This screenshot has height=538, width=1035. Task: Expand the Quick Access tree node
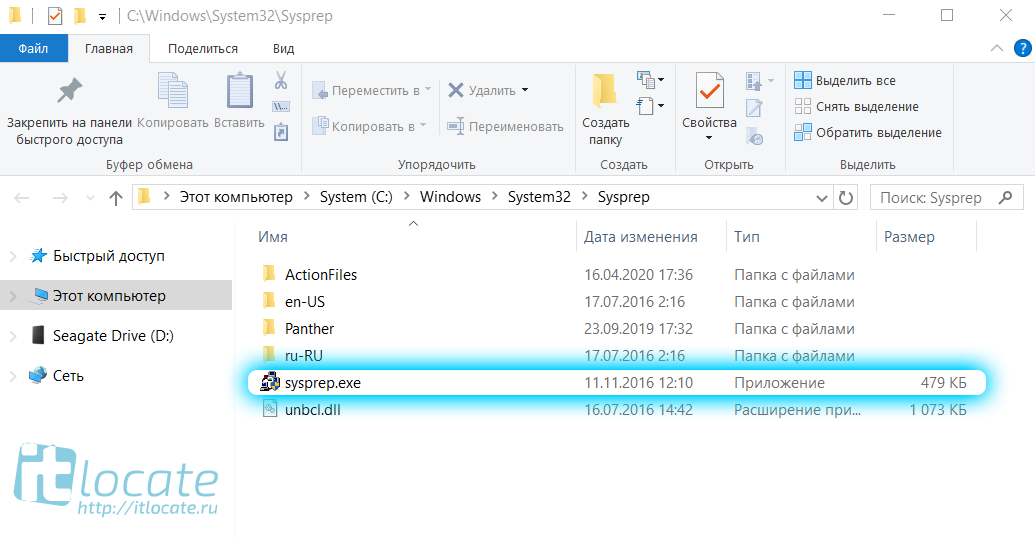[x=13, y=256]
